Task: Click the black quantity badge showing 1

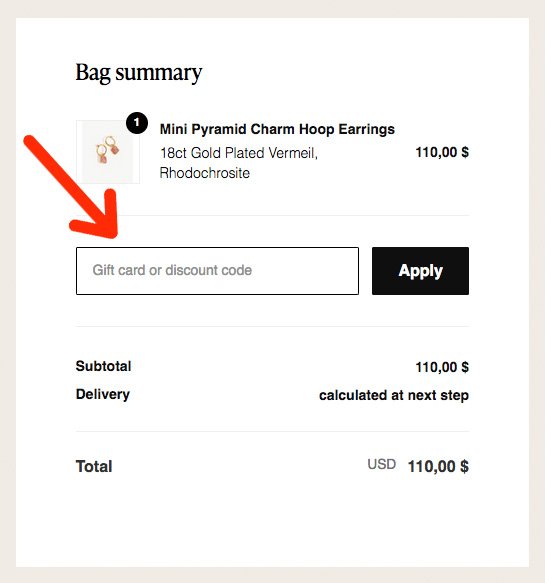Action: [x=137, y=123]
